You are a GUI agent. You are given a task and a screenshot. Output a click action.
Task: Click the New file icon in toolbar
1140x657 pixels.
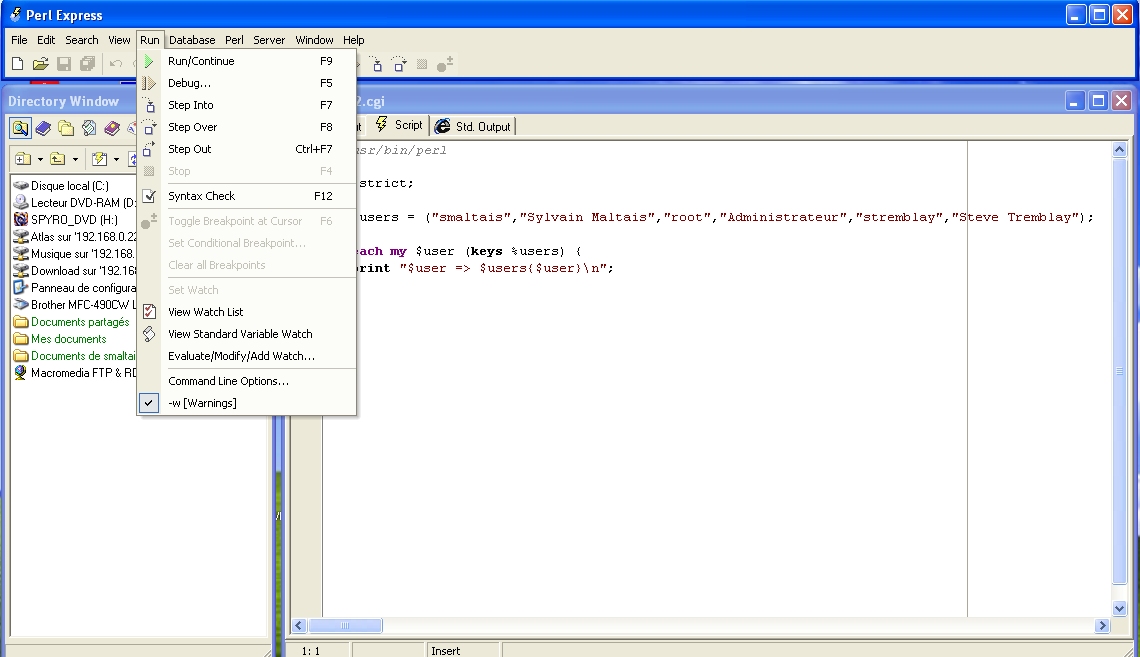[x=17, y=64]
